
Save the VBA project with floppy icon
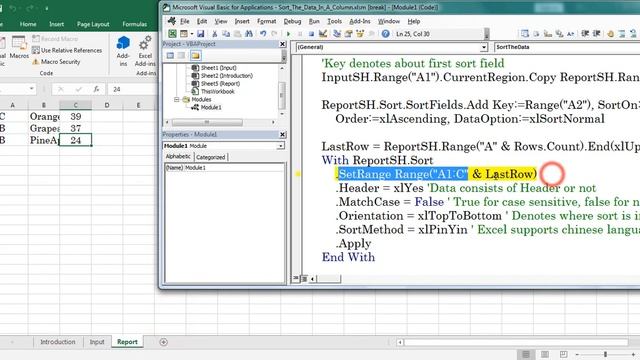click(200, 34)
